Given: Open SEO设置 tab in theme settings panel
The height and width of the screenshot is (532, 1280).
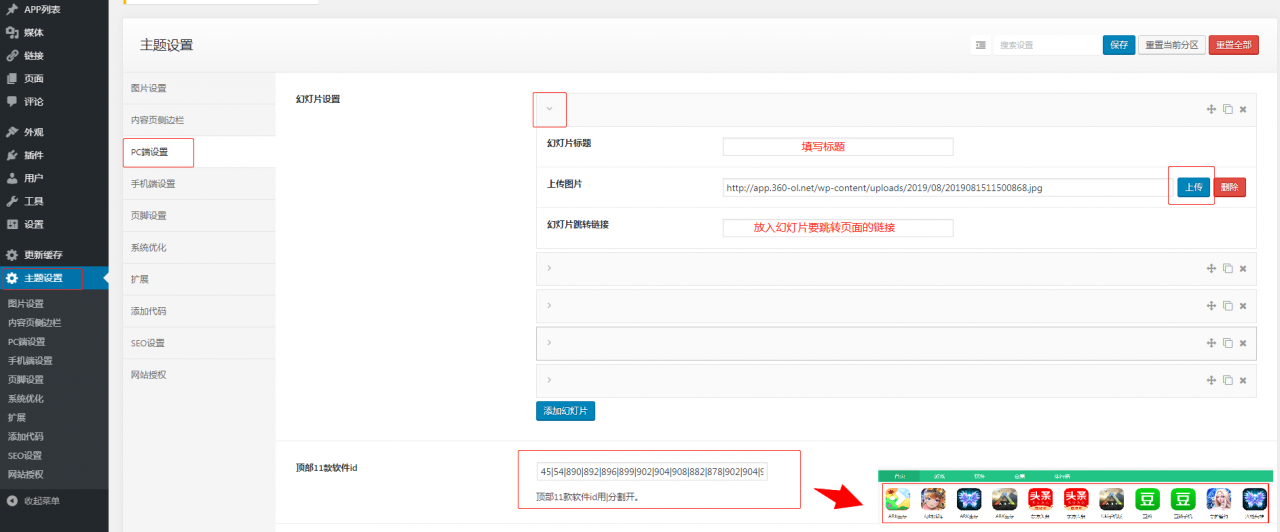Looking at the screenshot, I should click(199, 343).
